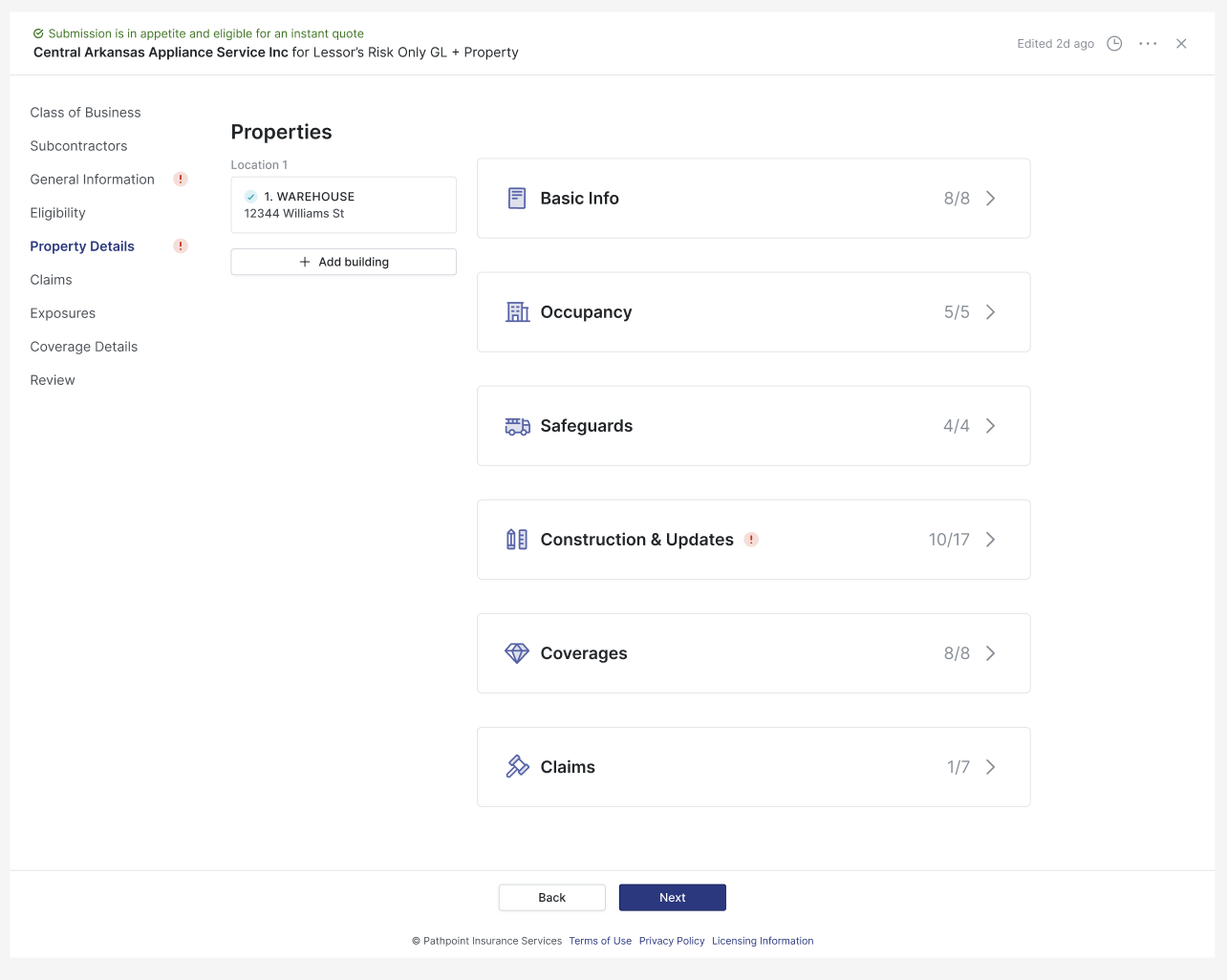
Task: Expand the Basic Info section chevron
Action: coord(990,199)
